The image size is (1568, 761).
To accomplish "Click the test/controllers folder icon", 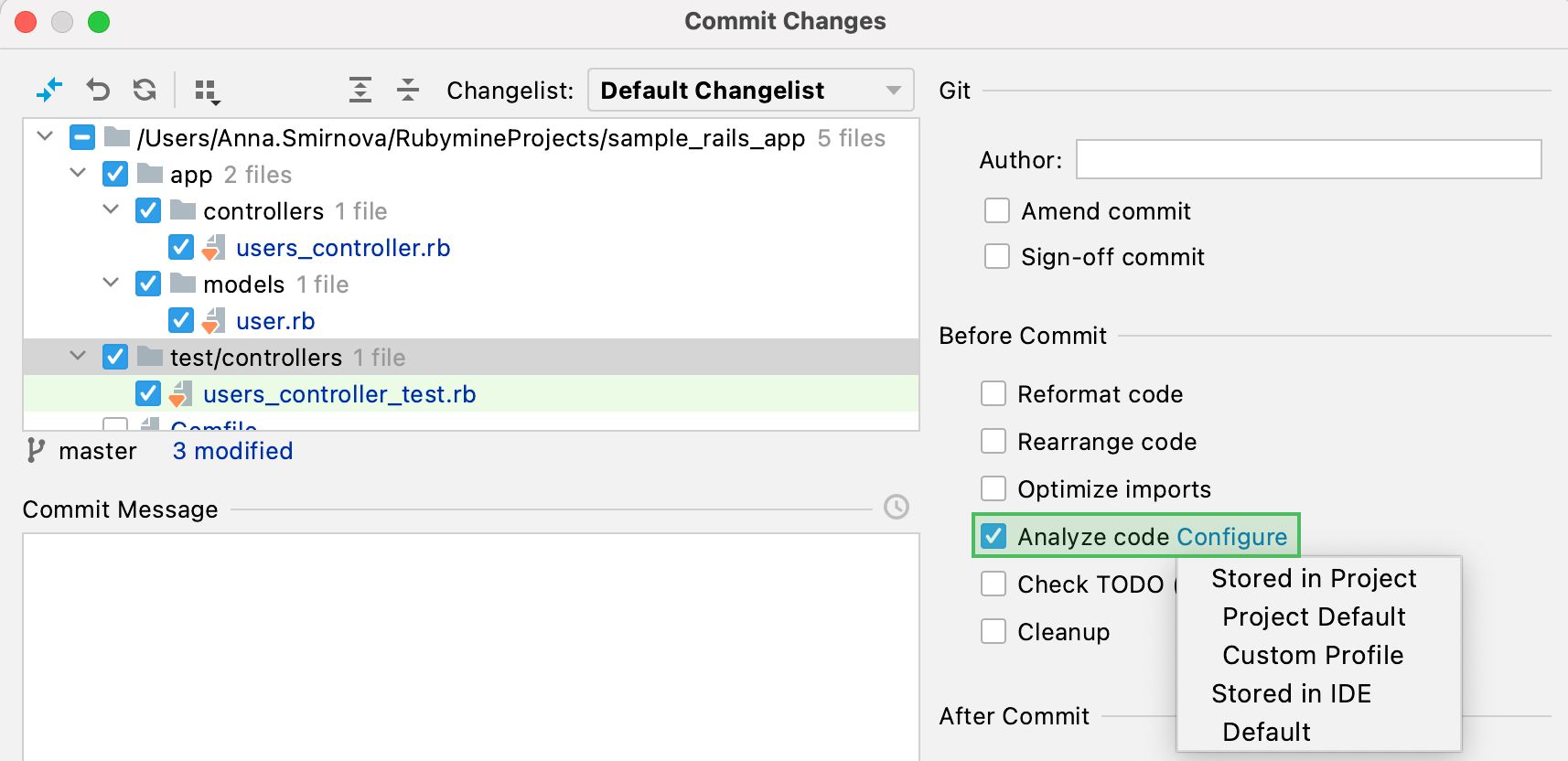I will click(x=149, y=357).
